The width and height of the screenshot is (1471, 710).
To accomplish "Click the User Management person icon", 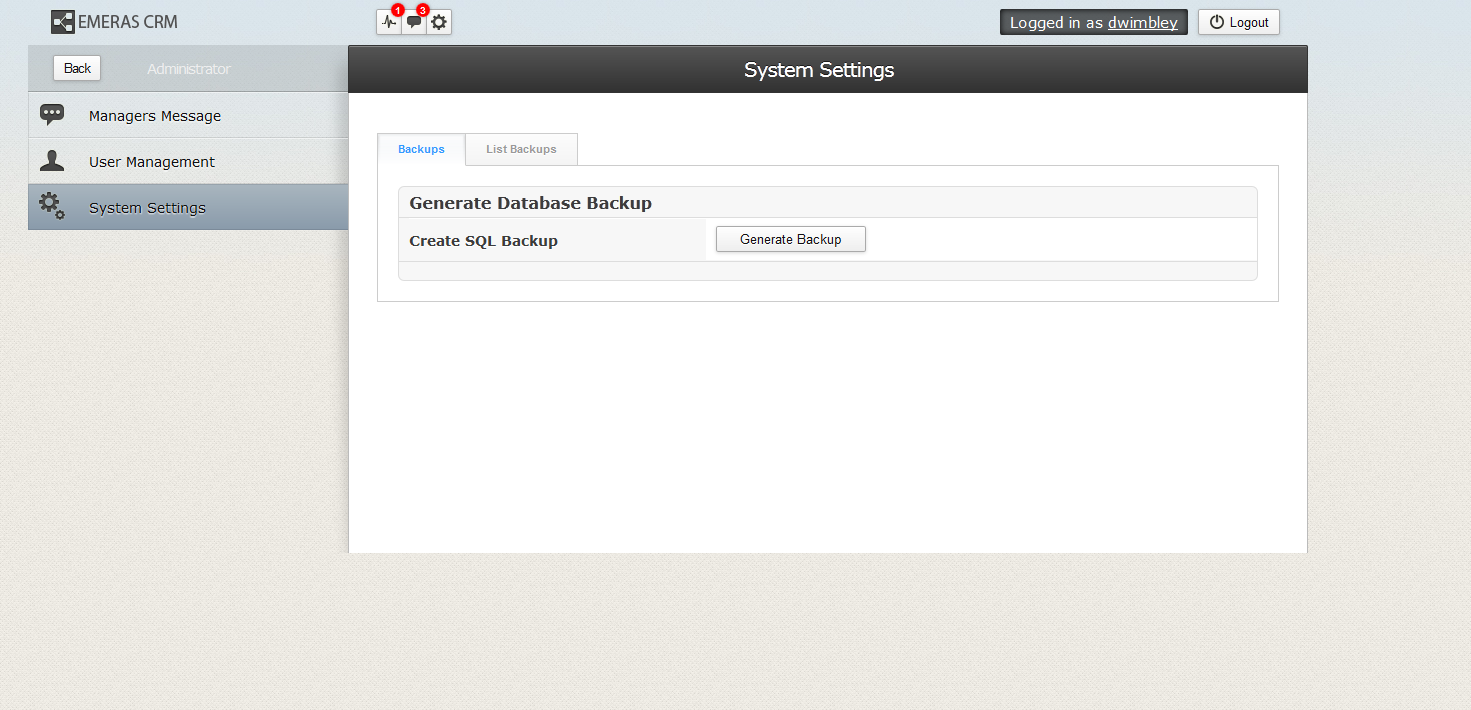I will point(52,161).
